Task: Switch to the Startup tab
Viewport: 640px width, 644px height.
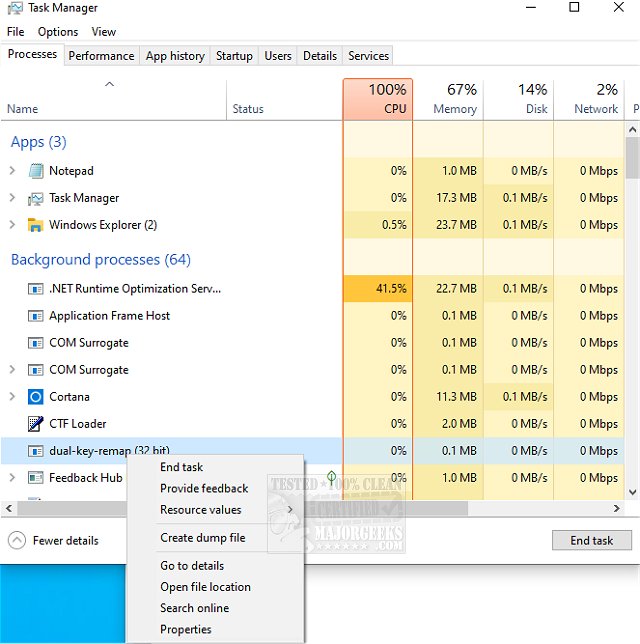Action: tap(234, 56)
